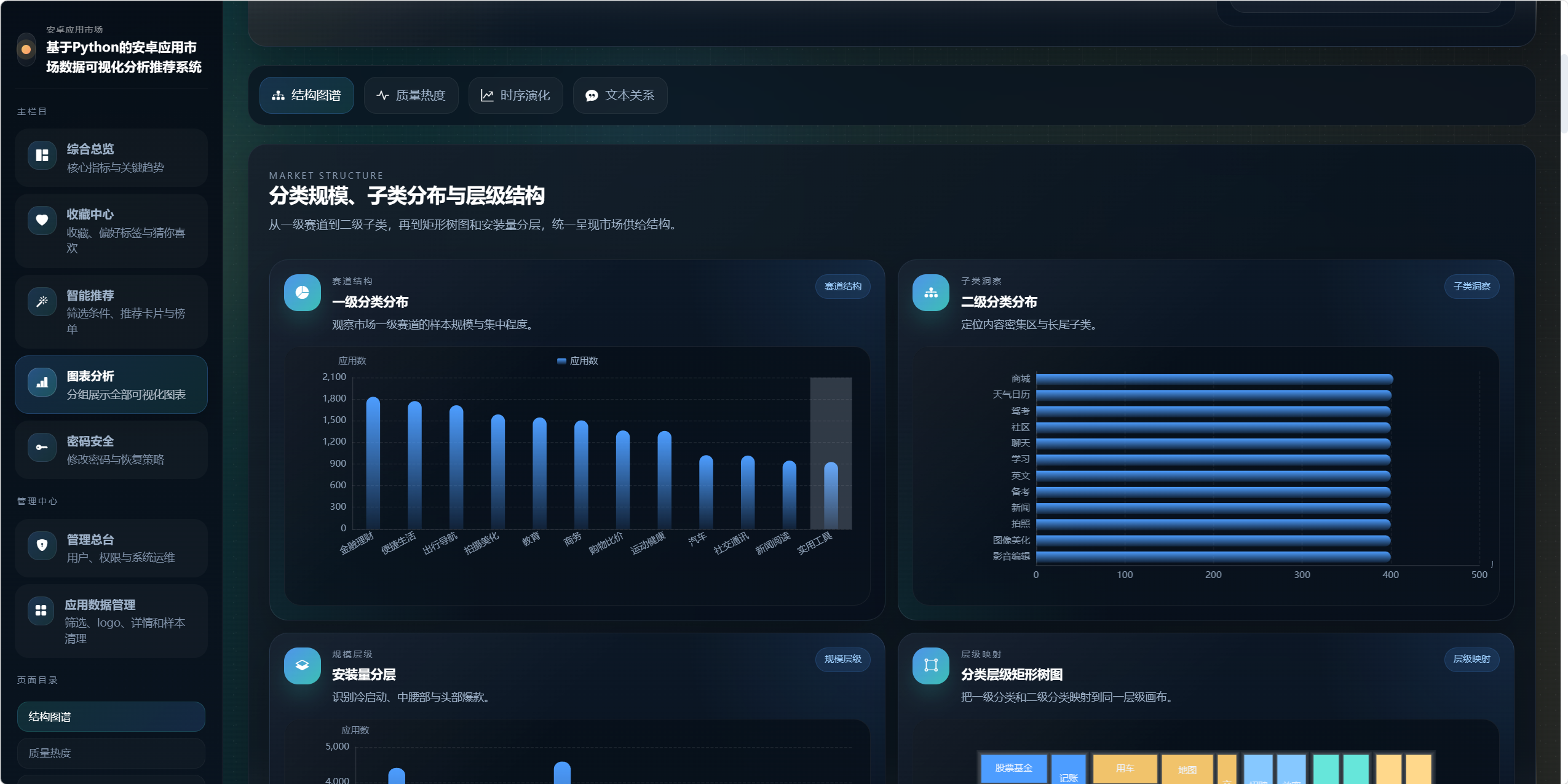
Task: Click the 子类洞察 badge button
Action: click(1471, 287)
